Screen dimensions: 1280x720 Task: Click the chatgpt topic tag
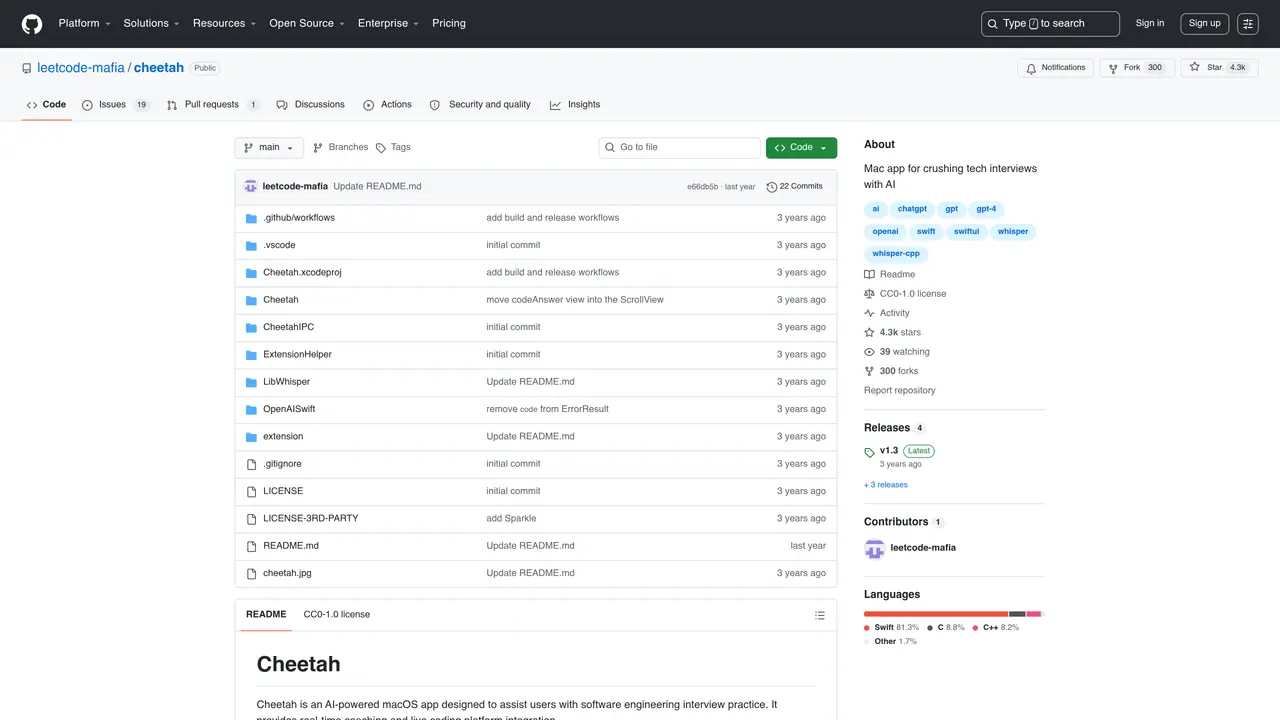point(912,209)
